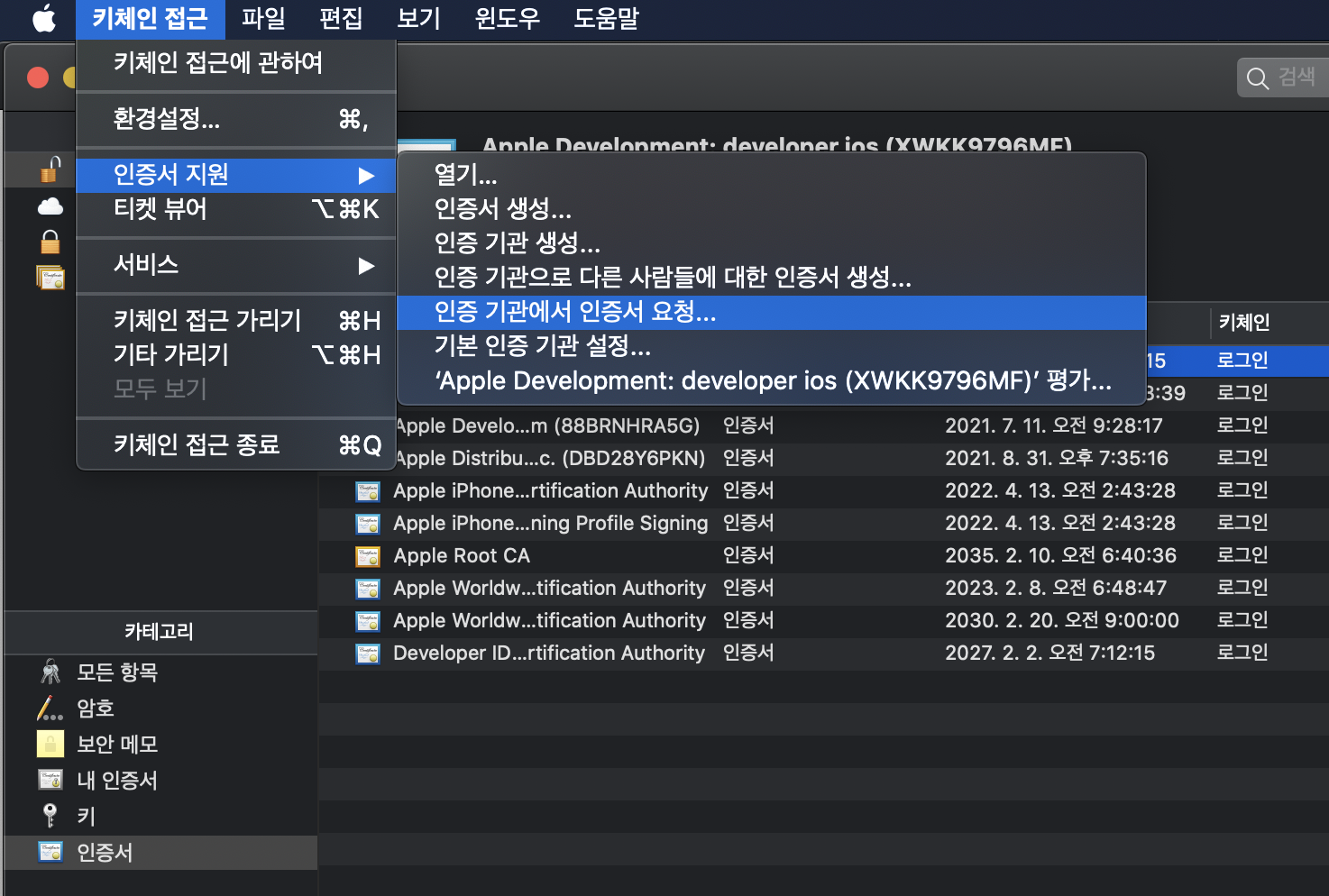
Task: Choose 키체인 접근 가리기
Action: pos(236,320)
